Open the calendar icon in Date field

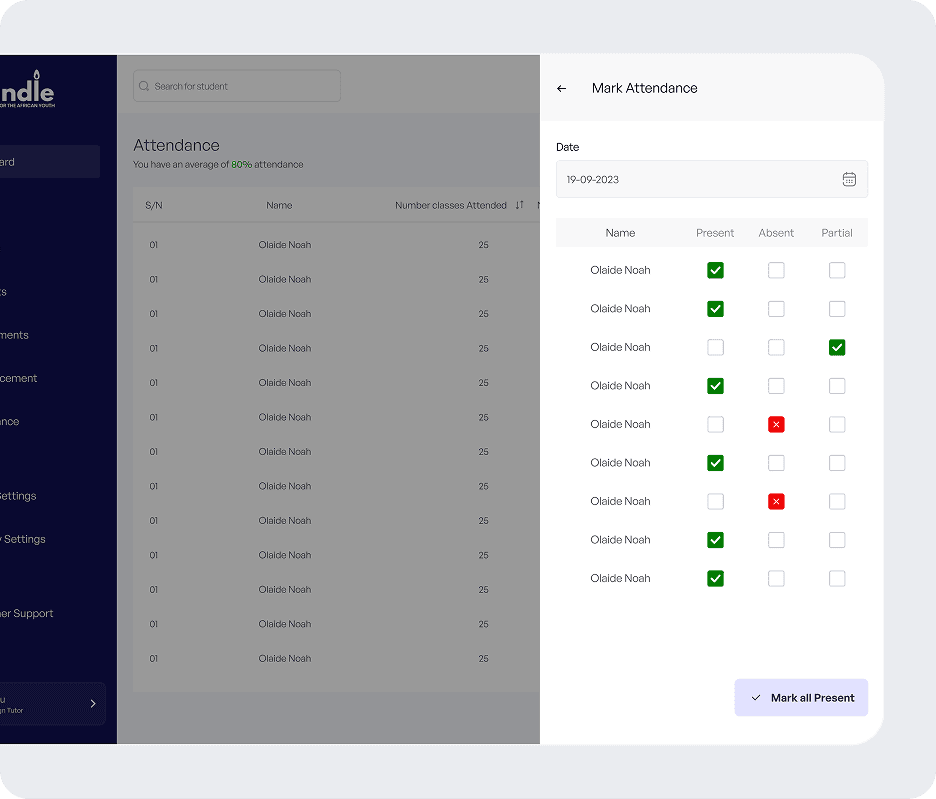pyautogui.click(x=849, y=180)
